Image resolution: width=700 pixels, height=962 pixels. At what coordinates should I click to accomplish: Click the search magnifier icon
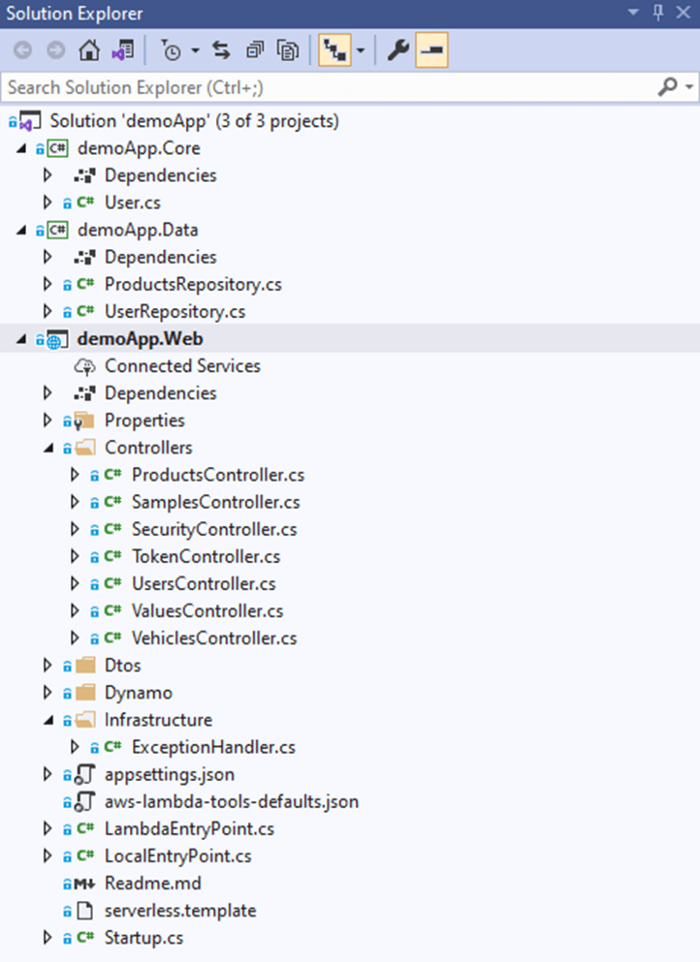click(667, 88)
